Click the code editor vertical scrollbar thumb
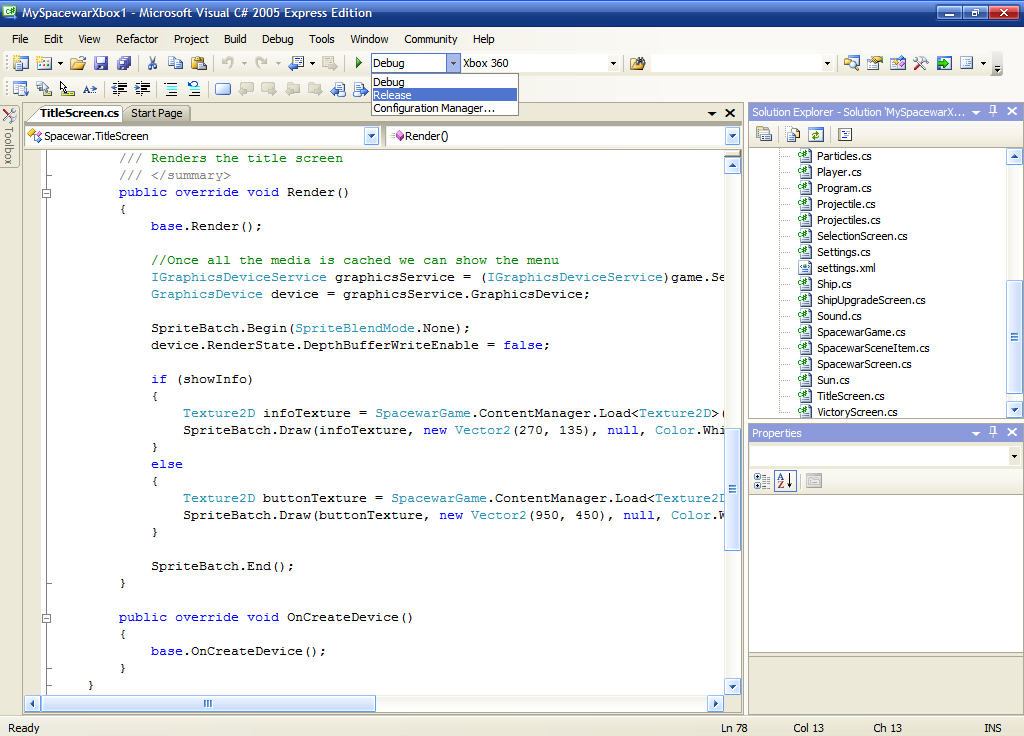Viewport: 1024px width, 736px height. click(x=733, y=490)
